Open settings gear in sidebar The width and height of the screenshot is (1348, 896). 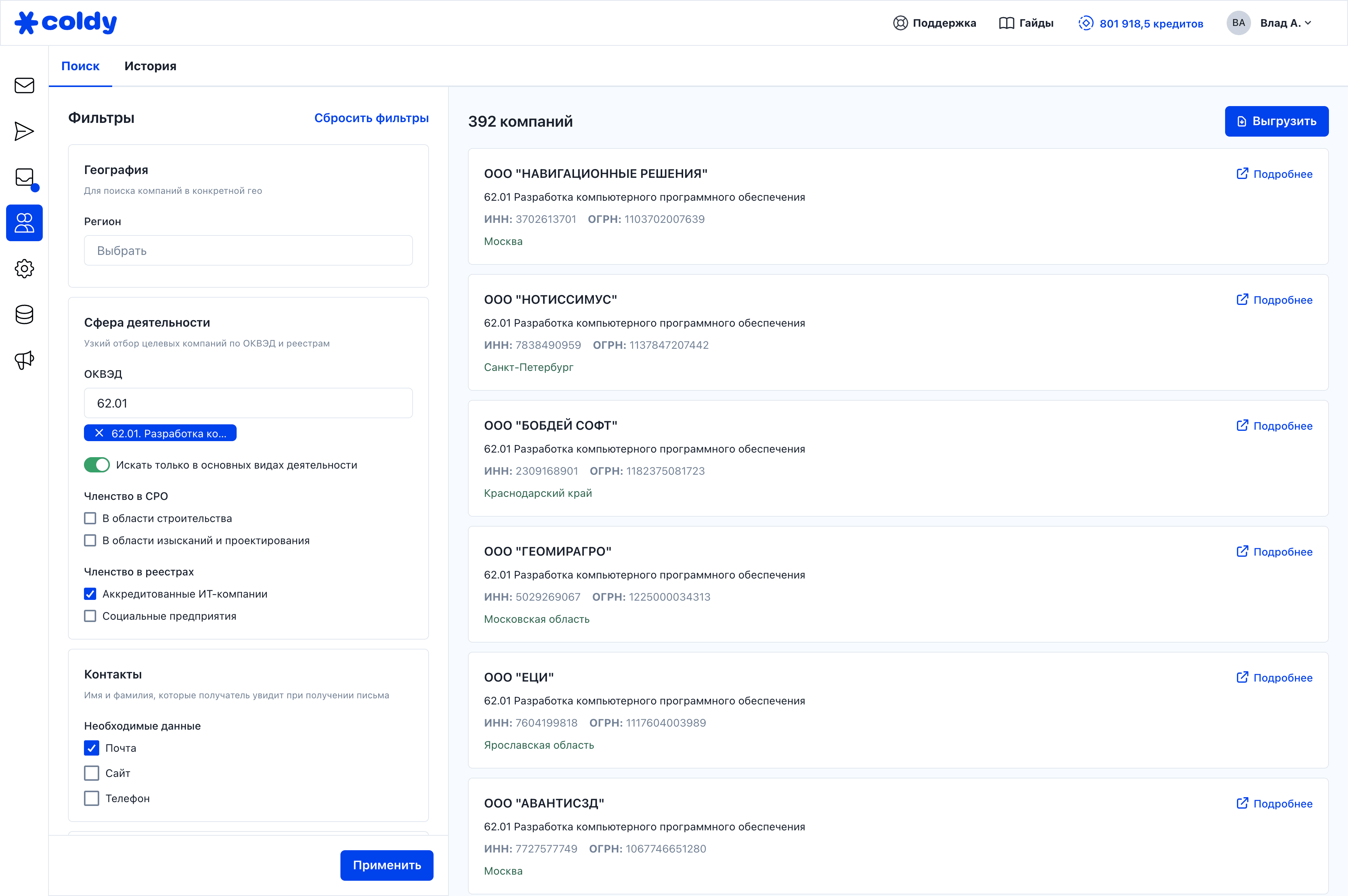coord(24,269)
